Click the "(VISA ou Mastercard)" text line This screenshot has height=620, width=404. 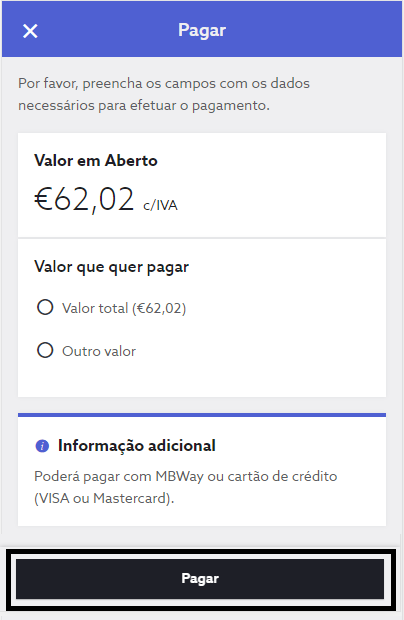[x=104, y=498]
